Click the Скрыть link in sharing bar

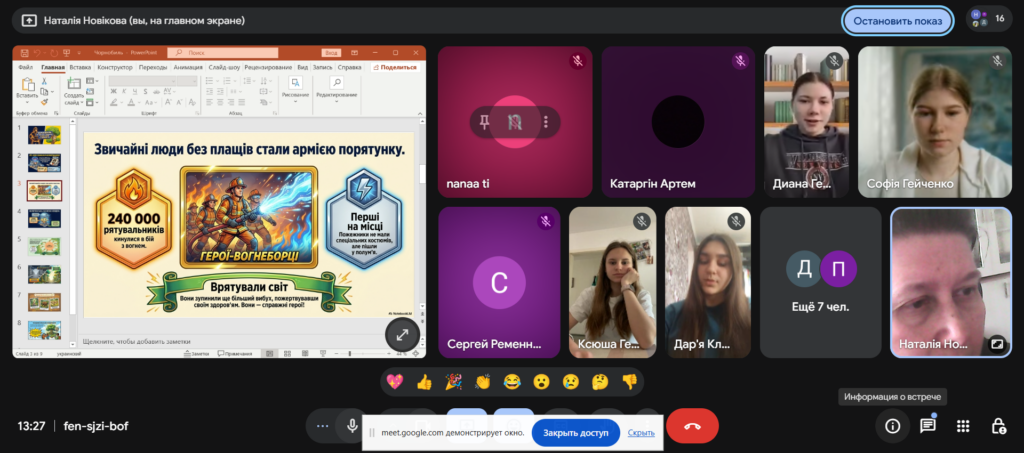tap(641, 433)
